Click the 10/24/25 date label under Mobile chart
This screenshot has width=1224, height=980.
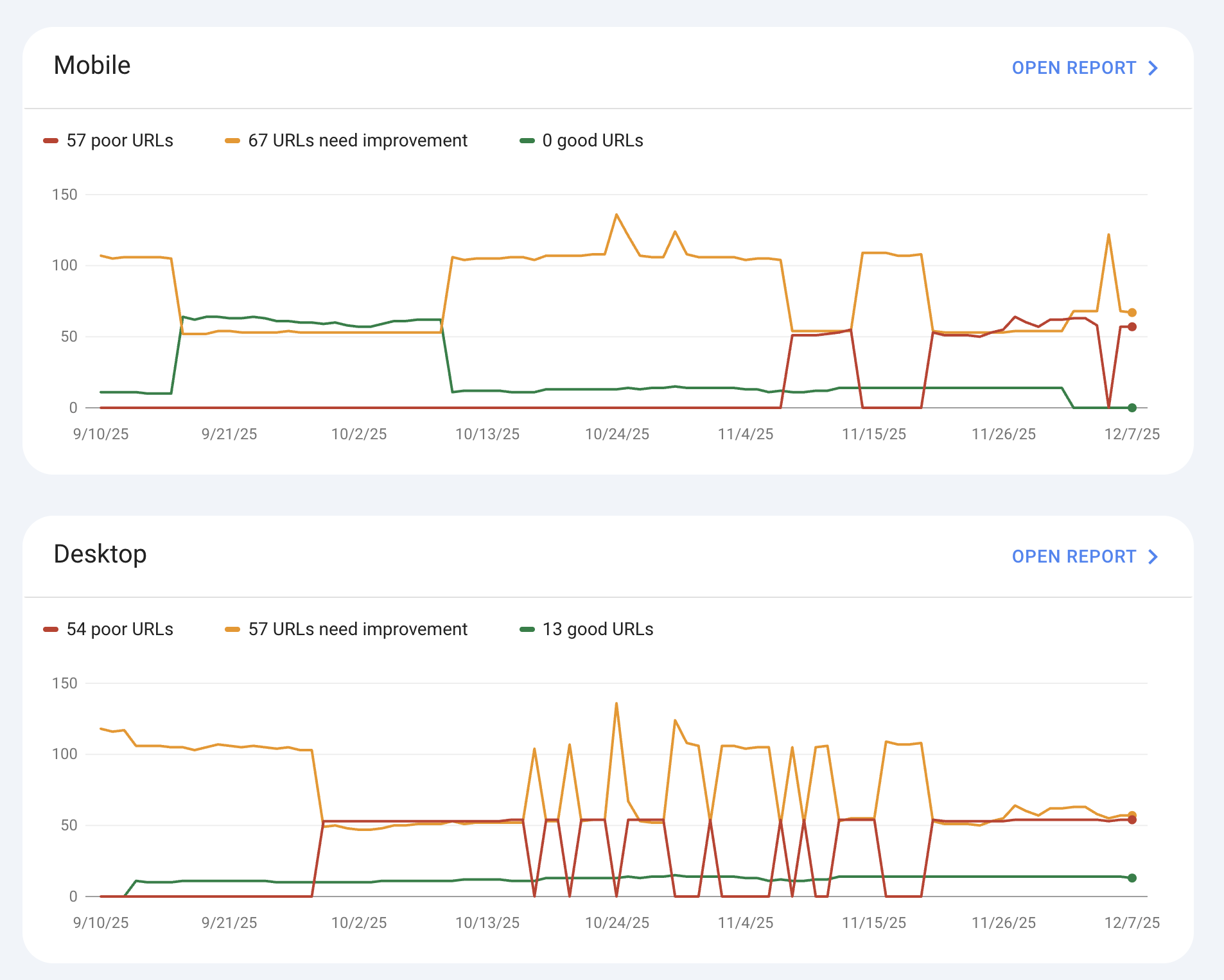click(616, 434)
